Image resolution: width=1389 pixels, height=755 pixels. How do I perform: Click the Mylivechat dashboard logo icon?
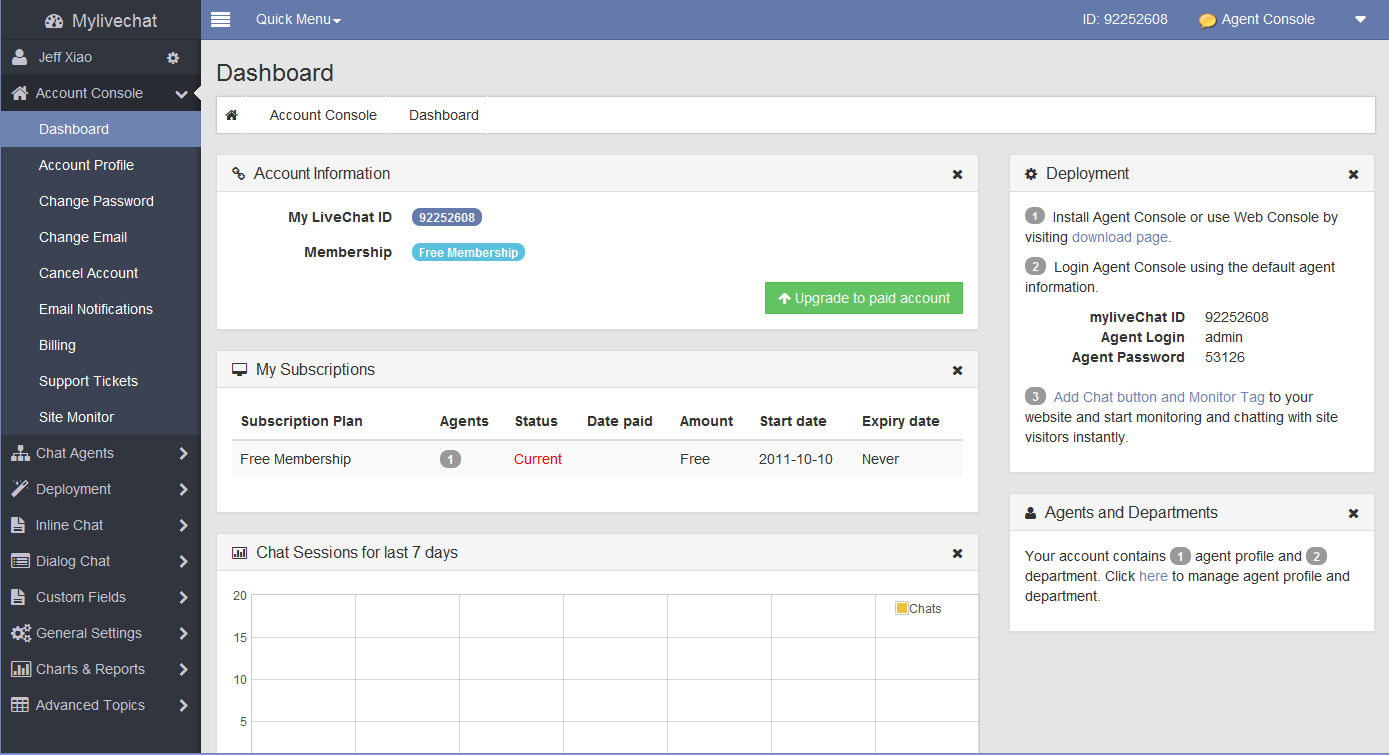tap(54, 21)
